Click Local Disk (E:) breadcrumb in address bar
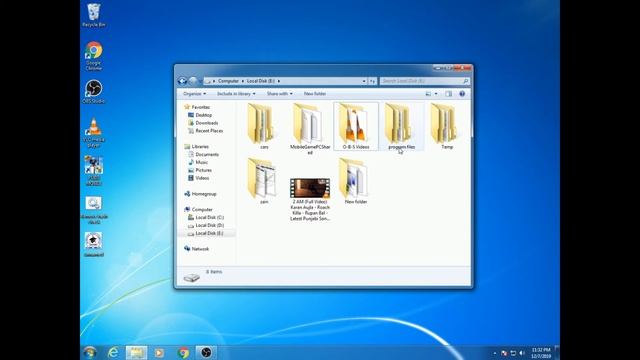This screenshot has width=640, height=360. click(x=260, y=81)
